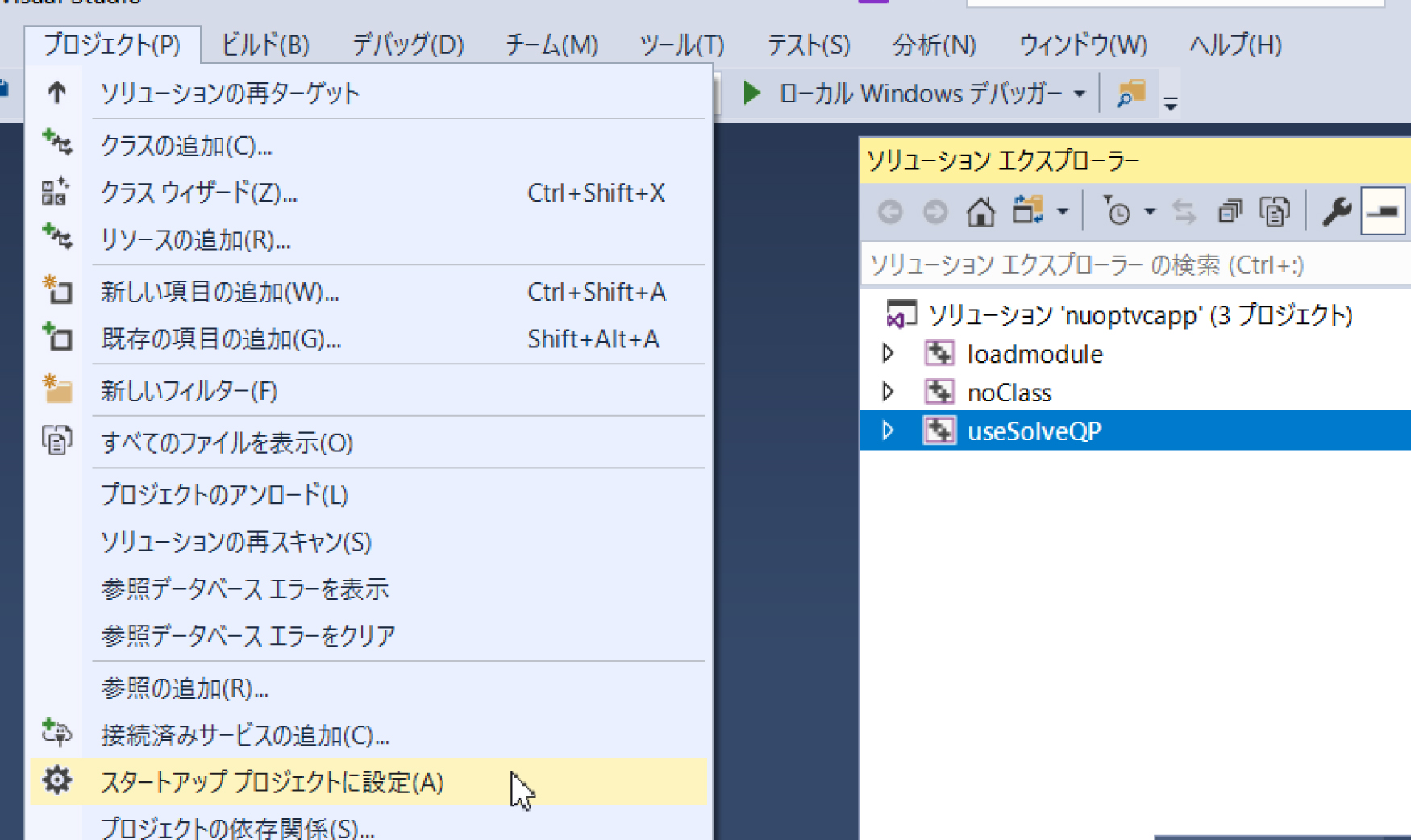Toggle Show All Files icon in Solution Explorer

click(1275, 212)
